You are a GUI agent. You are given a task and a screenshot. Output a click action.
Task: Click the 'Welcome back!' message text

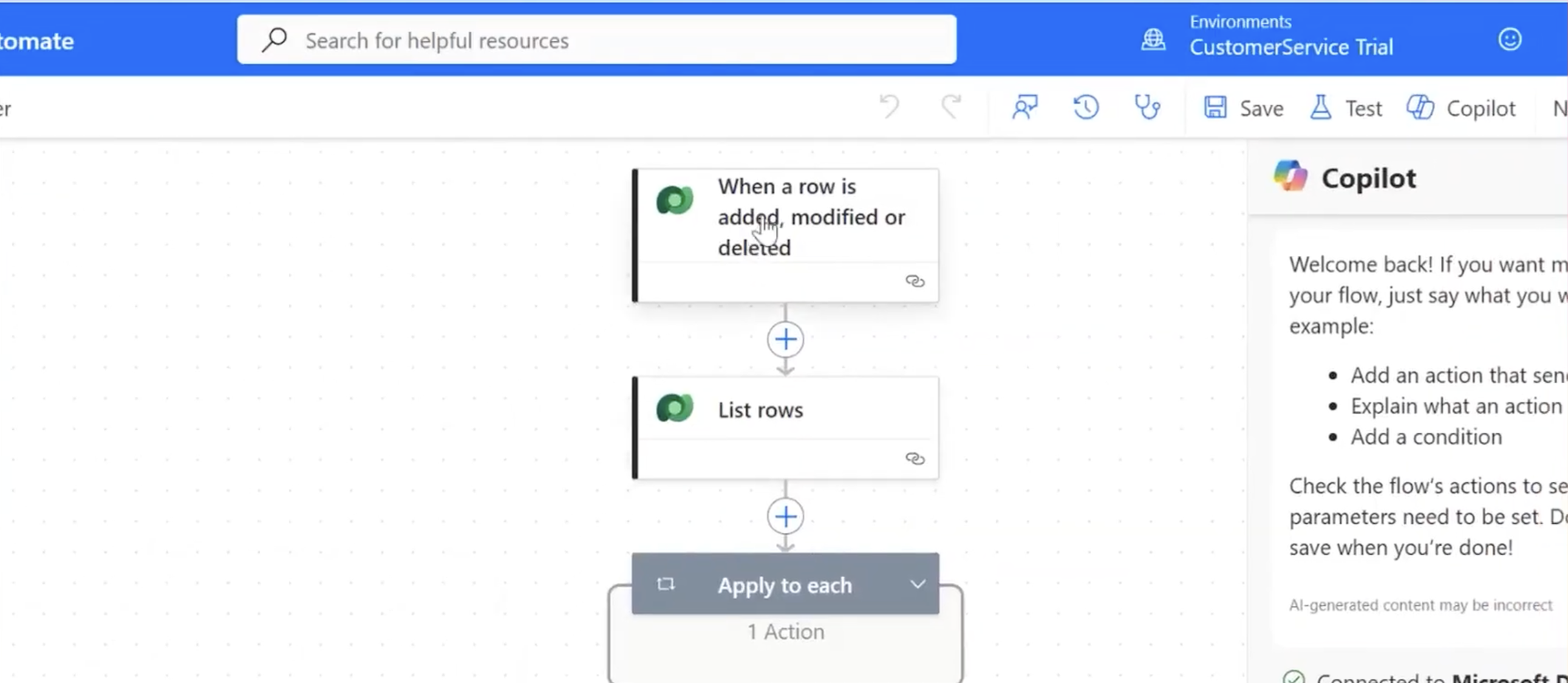coord(1428,295)
